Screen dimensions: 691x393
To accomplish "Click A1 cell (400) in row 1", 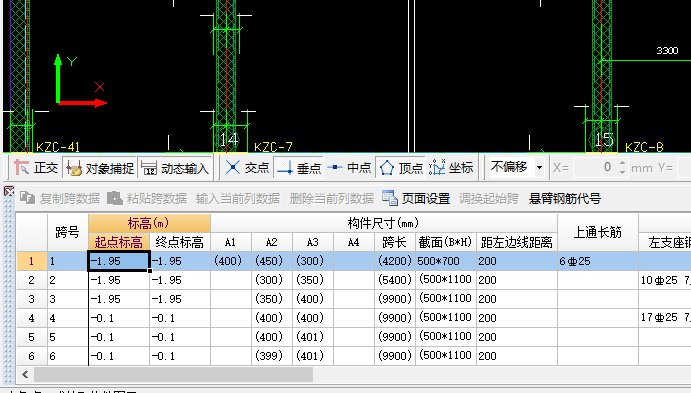I will [x=230, y=261].
